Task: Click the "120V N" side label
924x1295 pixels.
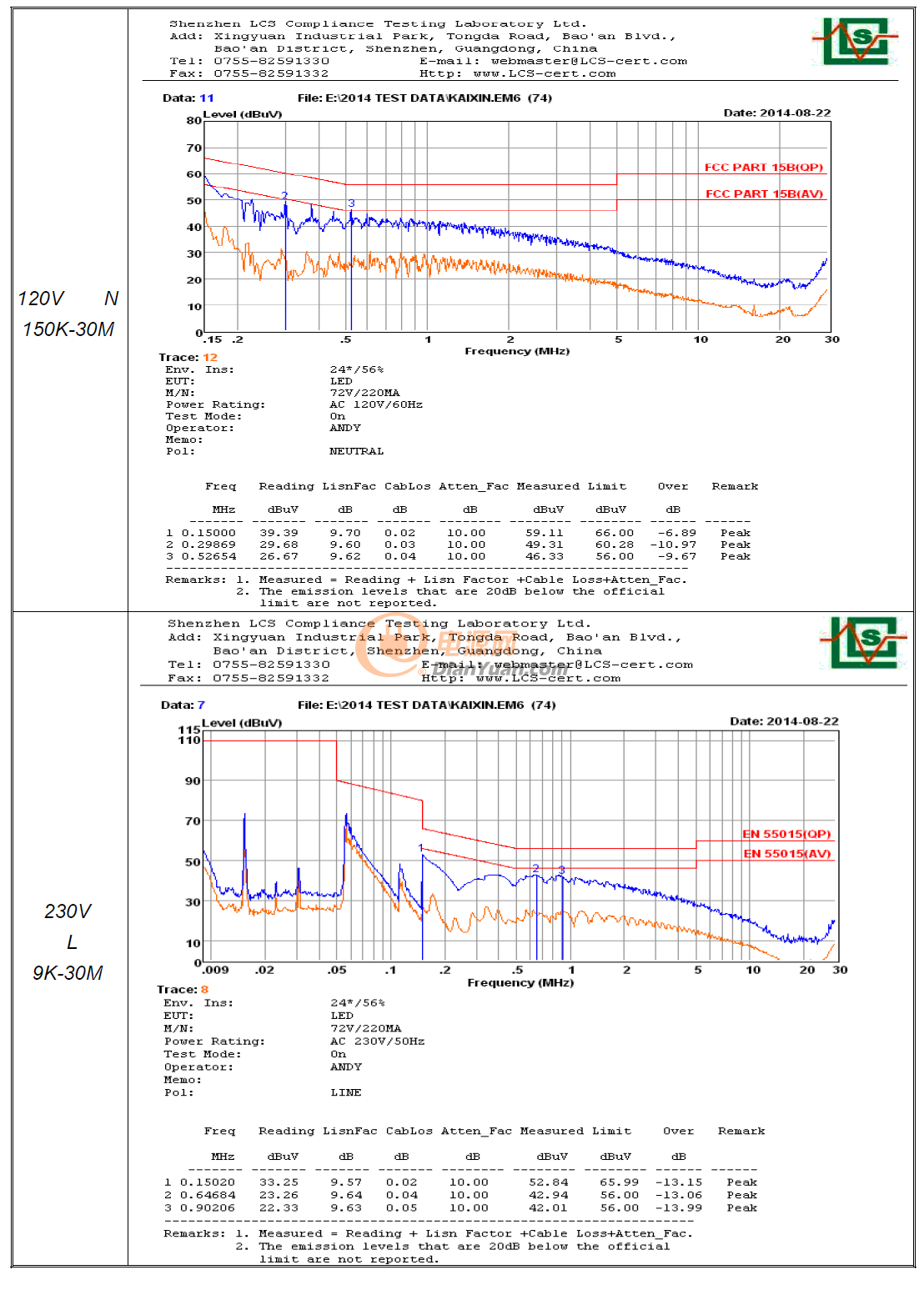Action: coord(68,299)
